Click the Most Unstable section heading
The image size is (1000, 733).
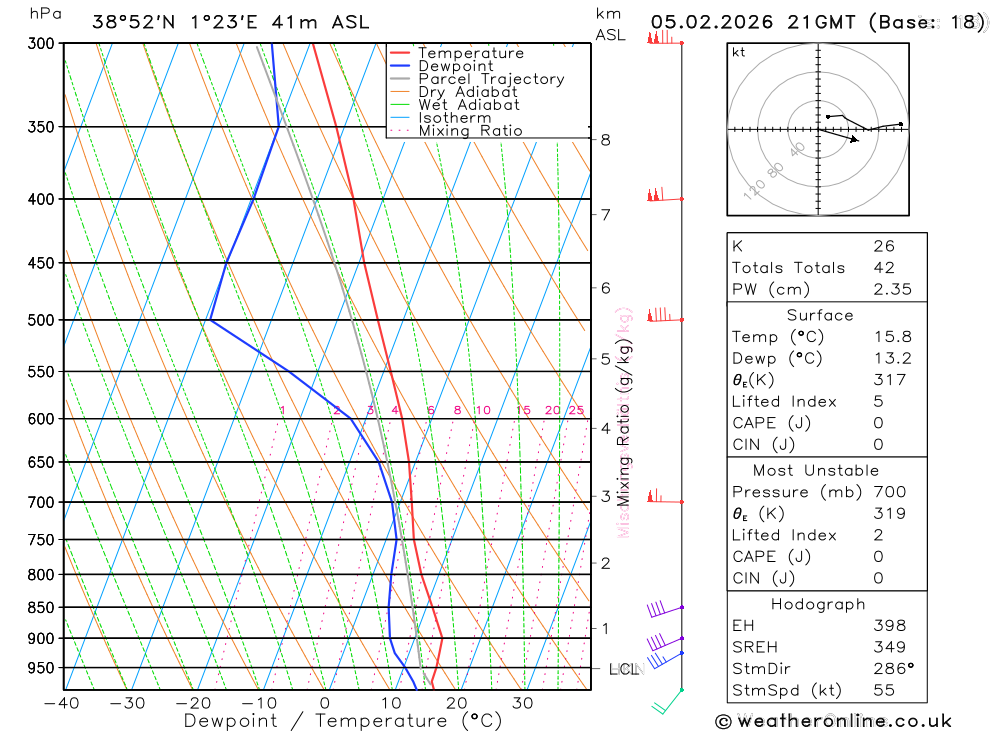tap(816, 471)
